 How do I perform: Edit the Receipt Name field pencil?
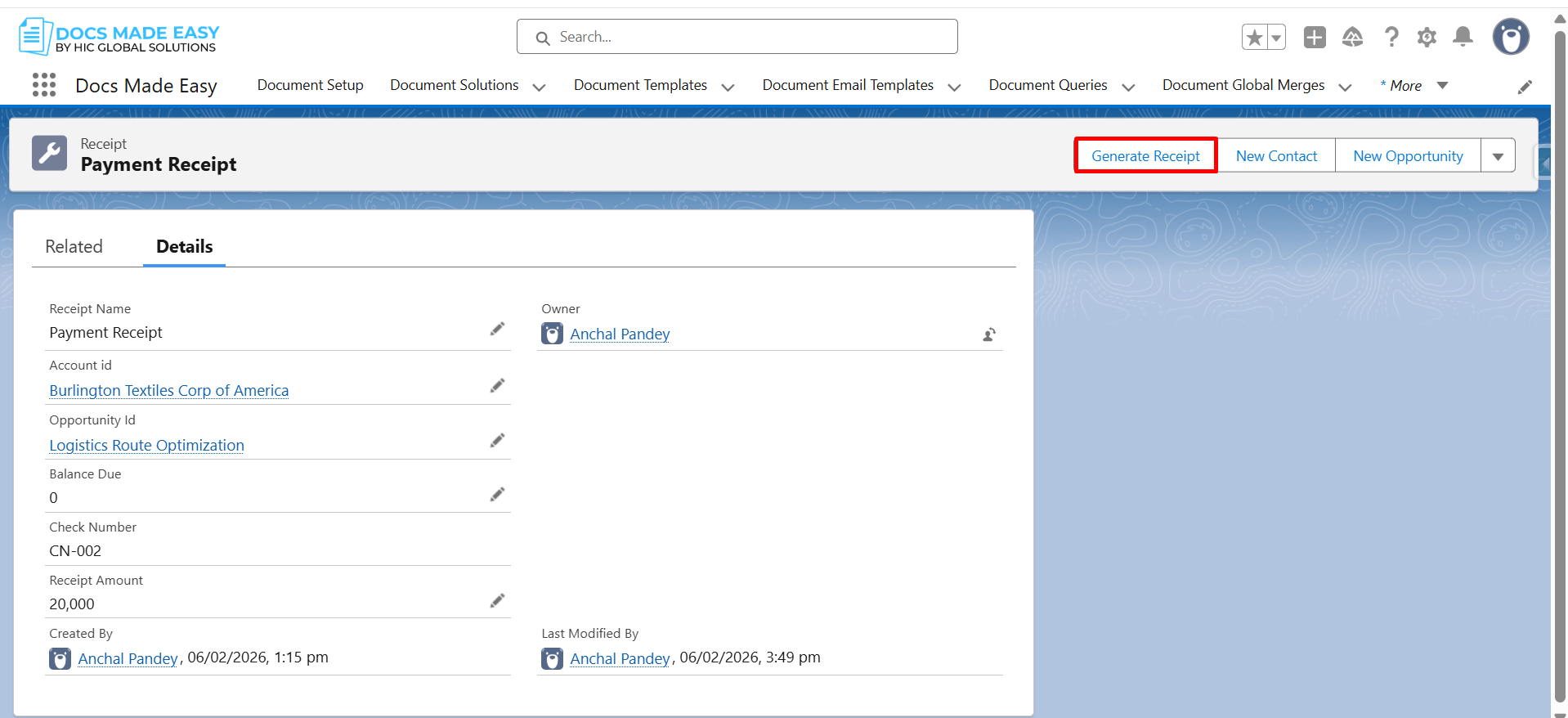[497, 329]
